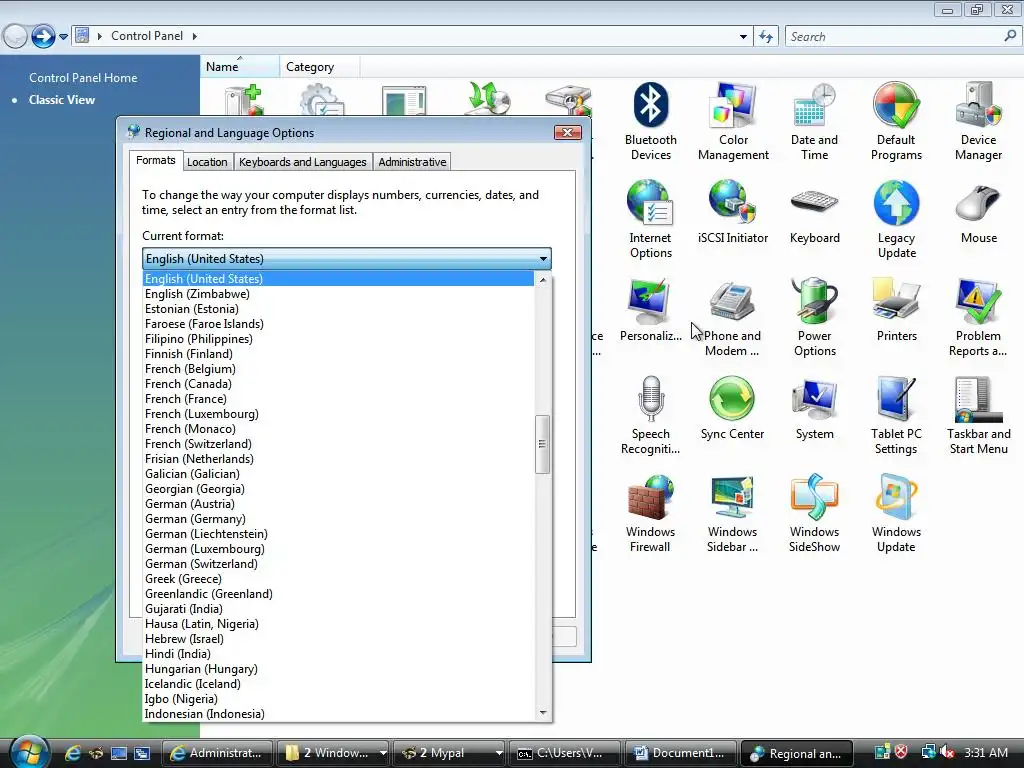Click format list scroll-down arrow
Viewport: 1024px width, 768px height.
542,713
